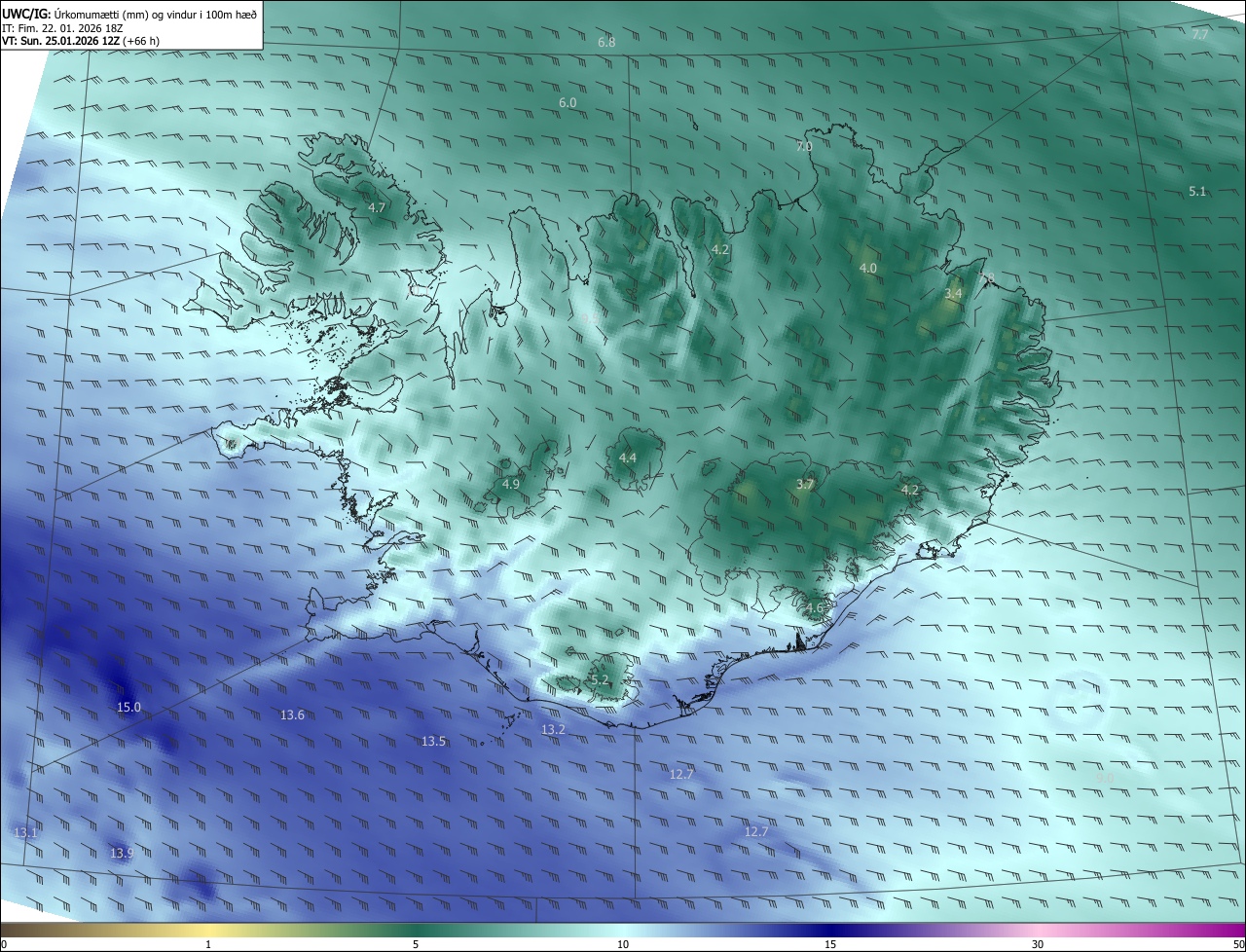Click the initial time line "IT: Fim. 22. 01. 2026 18Z"
The width and height of the screenshot is (1246, 952).
click(x=61, y=28)
